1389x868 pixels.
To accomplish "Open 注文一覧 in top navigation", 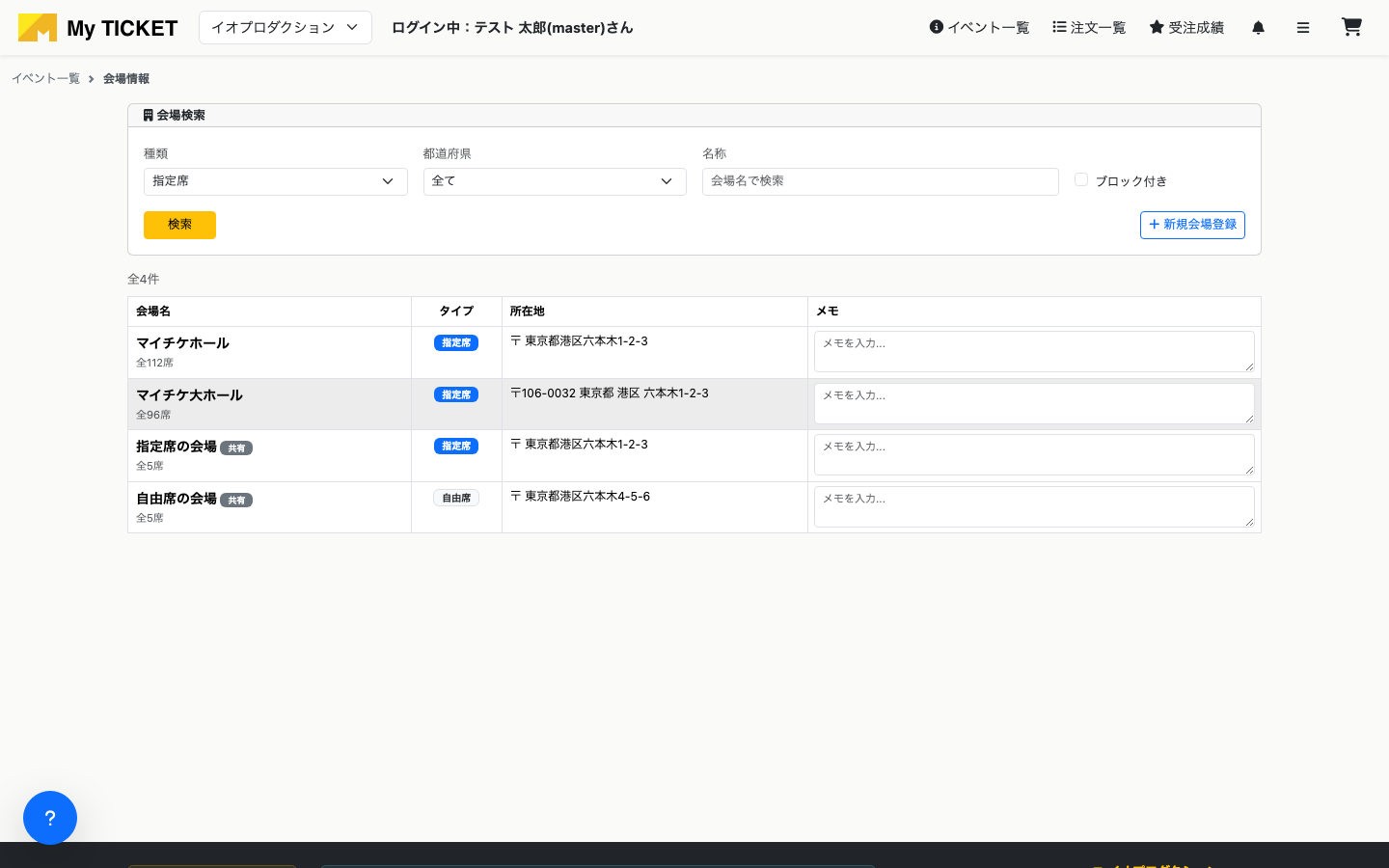I will pos(1089,28).
